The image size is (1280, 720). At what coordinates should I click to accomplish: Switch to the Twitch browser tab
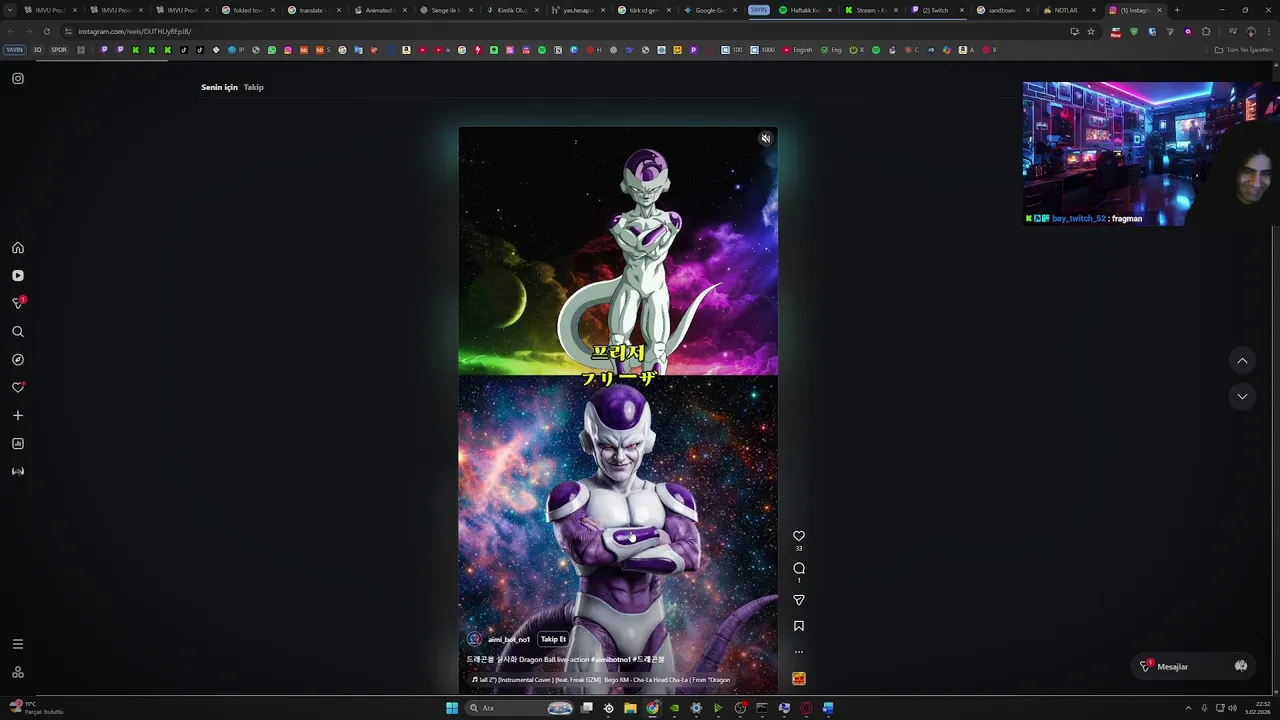click(938, 10)
